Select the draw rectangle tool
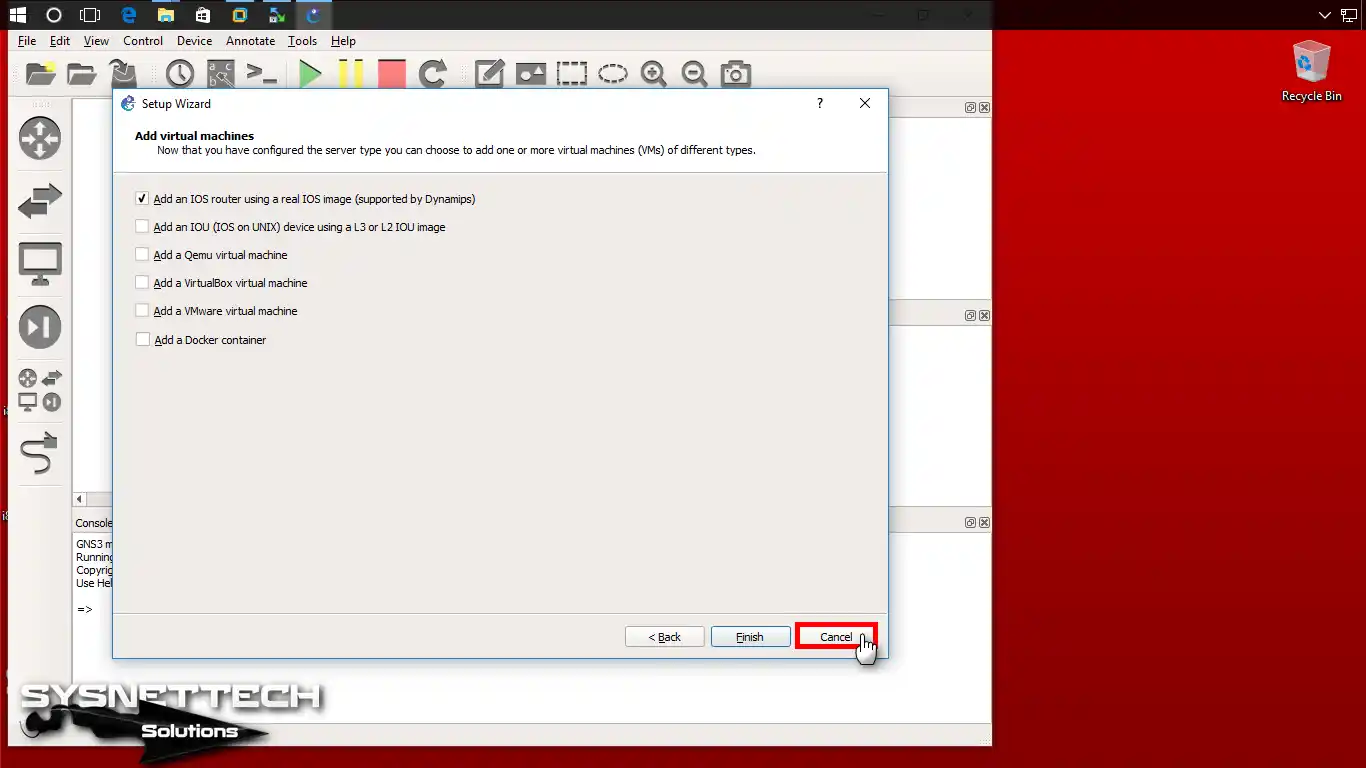The width and height of the screenshot is (1366, 768). point(572,73)
